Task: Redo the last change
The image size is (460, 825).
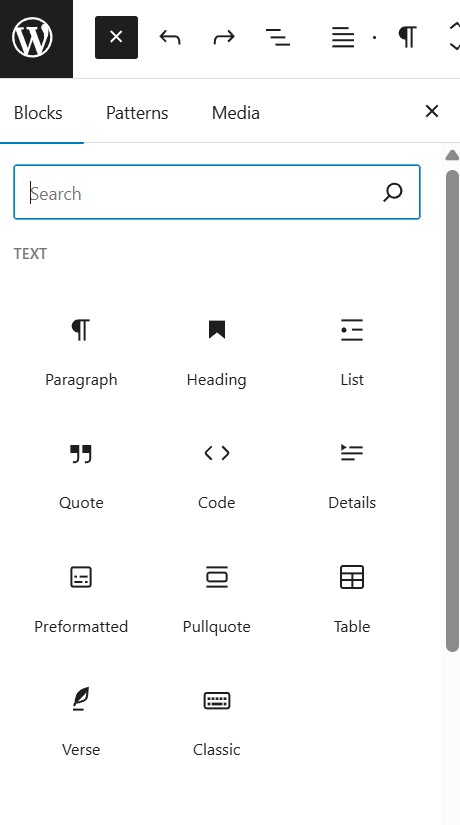Action: click(224, 37)
